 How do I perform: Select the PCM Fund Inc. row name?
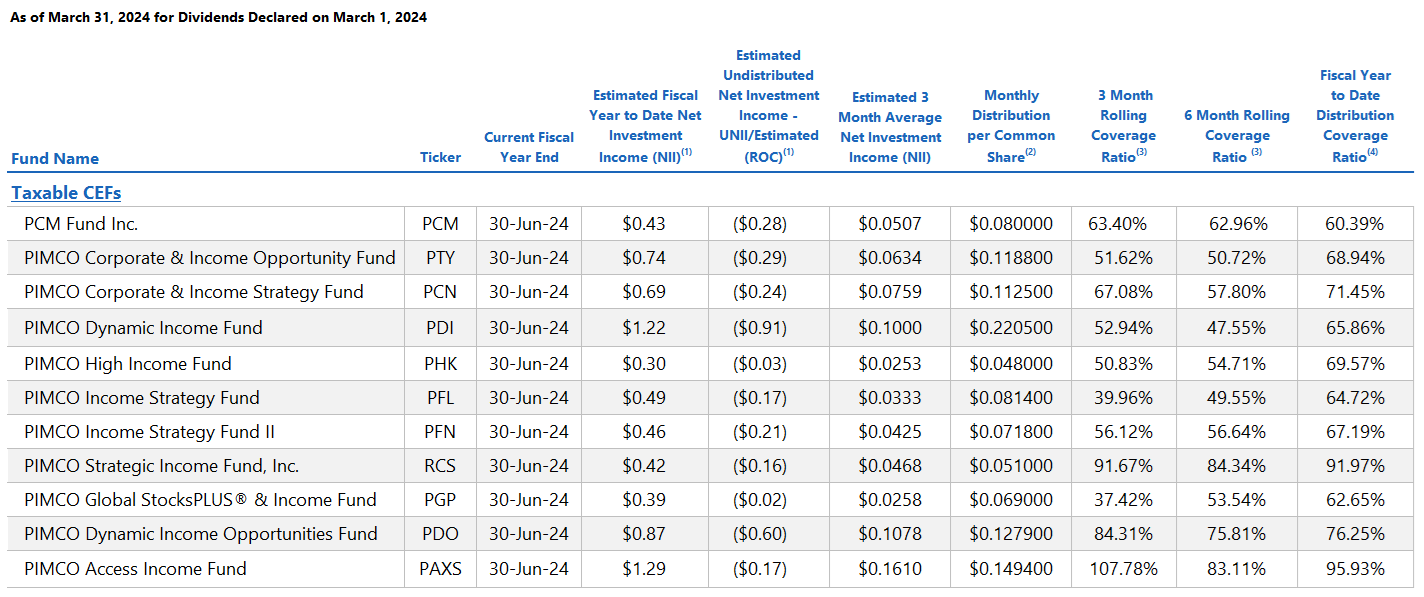tap(81, 224)
